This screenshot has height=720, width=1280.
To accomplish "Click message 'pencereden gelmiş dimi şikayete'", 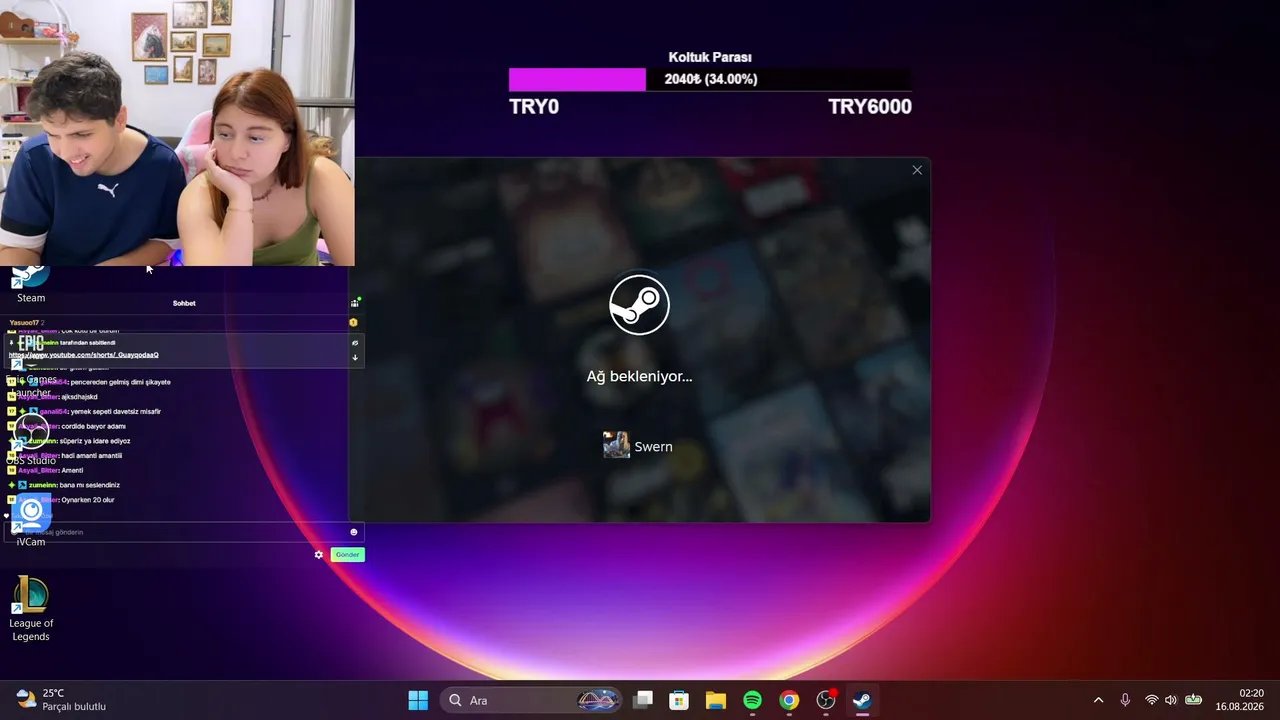I will pos(120,382).
